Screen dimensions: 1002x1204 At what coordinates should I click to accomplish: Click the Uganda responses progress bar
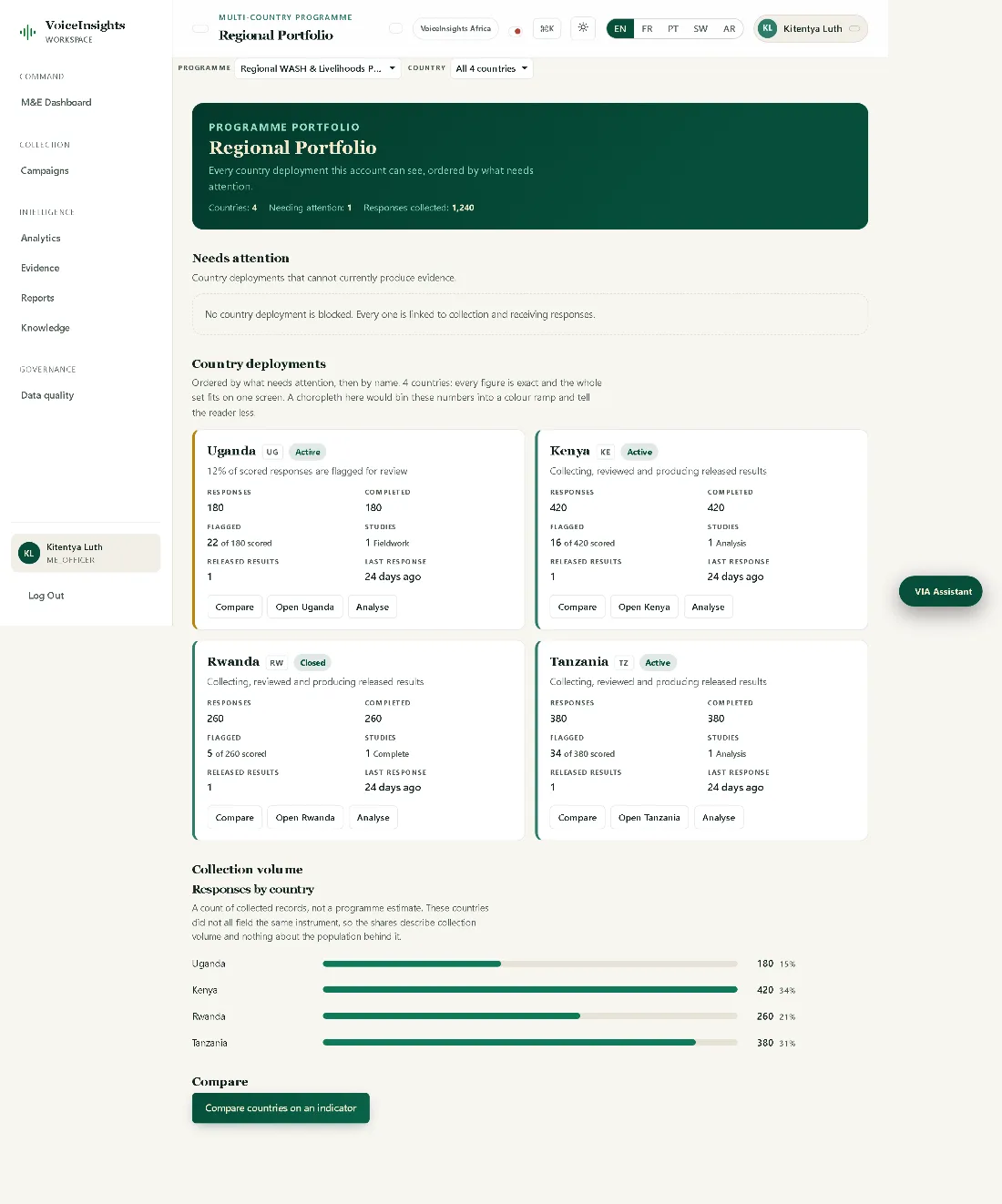530,964
